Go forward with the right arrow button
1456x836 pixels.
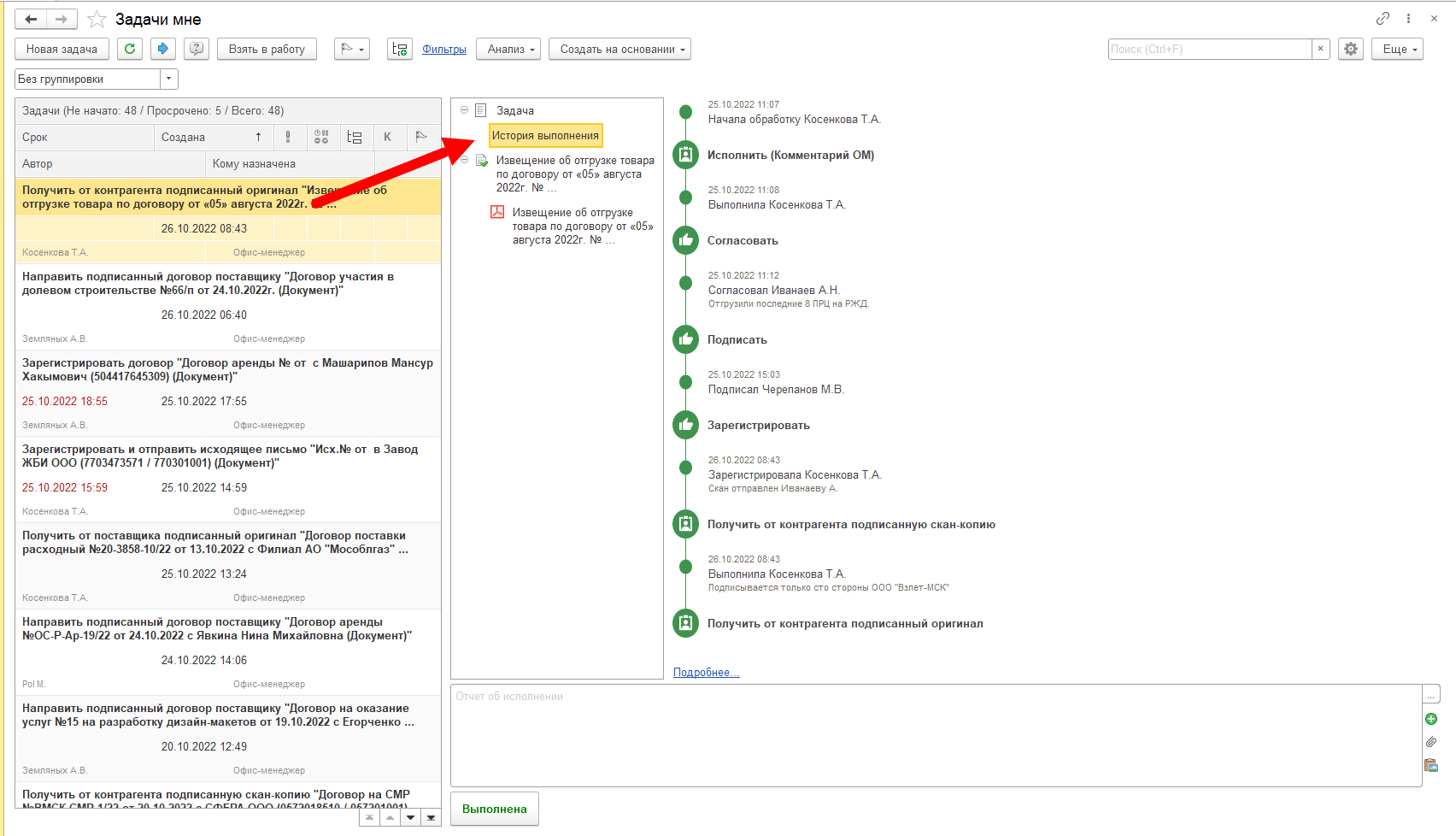pyautogui.click(x=62, y=19)
